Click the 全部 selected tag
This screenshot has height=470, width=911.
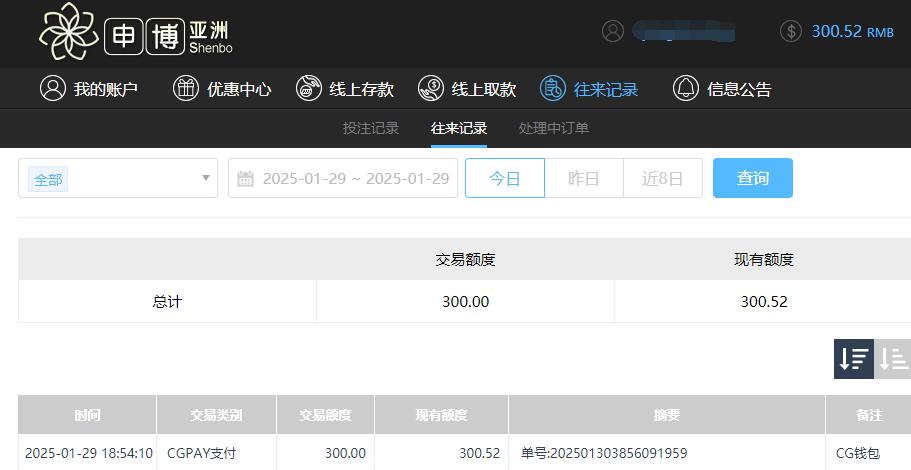pos(48,179)
